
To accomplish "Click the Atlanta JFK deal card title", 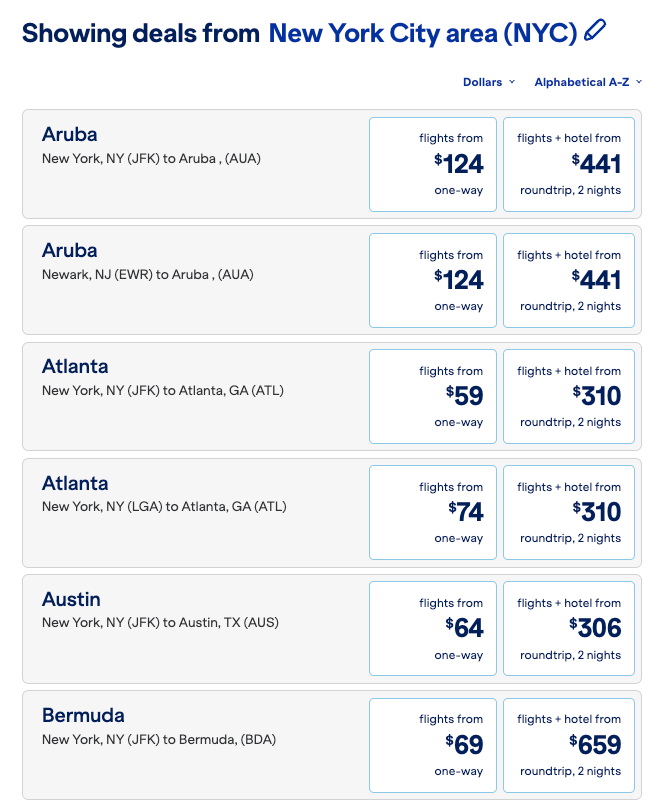I will tap(74, 366).
